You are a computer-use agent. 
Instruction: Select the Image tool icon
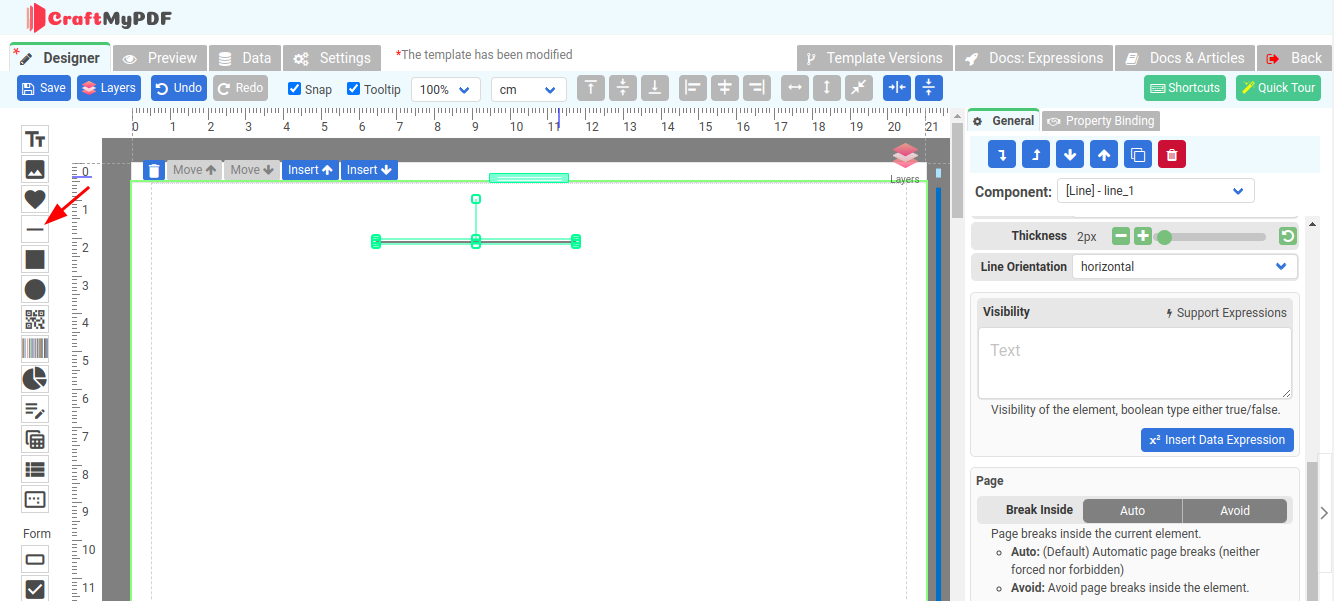35,170
